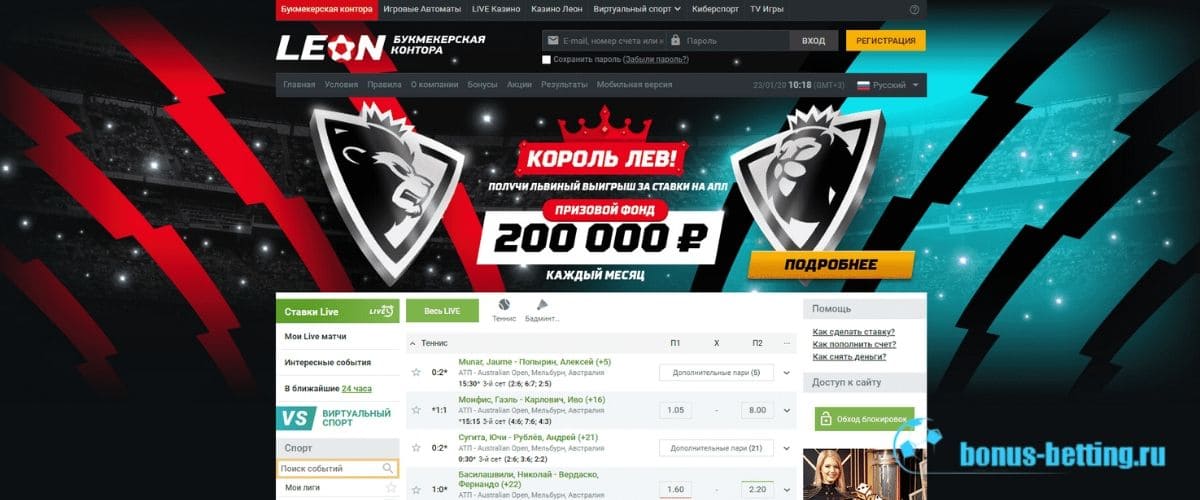Go to the Бонусы menu item
This screenshot has width=1200, height=500.
click(x=482, y=85)
